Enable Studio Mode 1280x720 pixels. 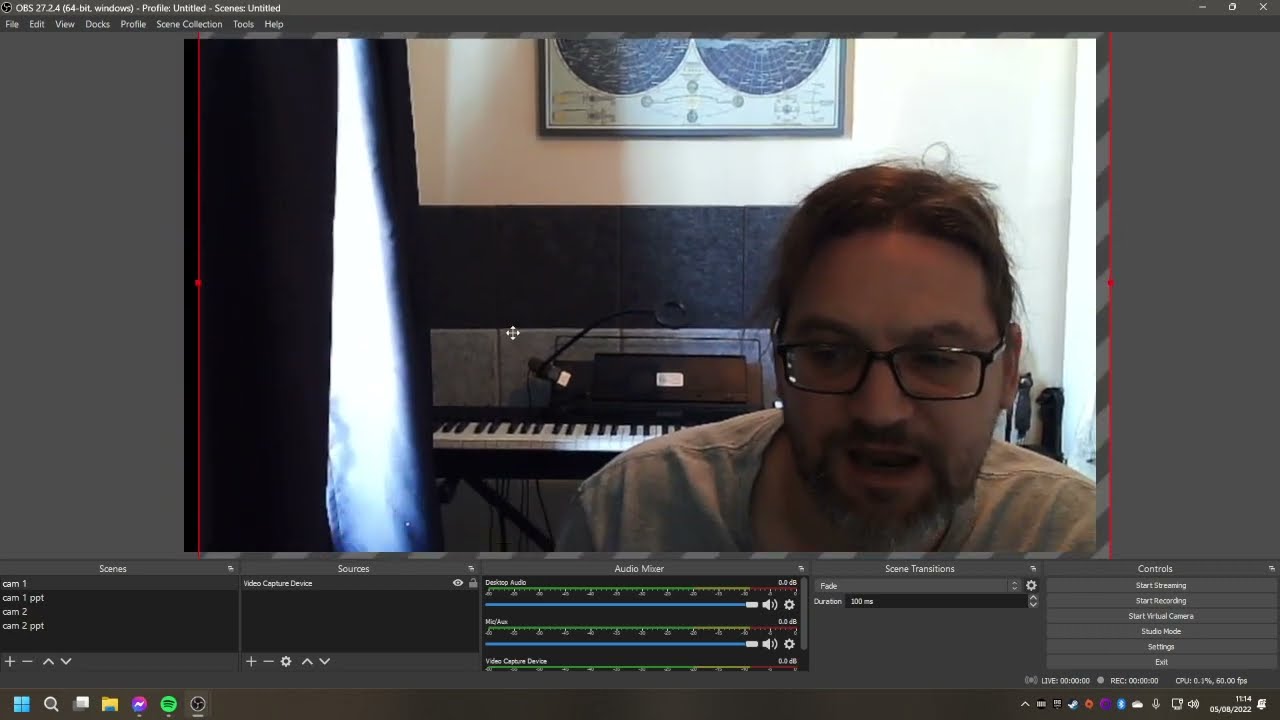tap(1161, 631)
